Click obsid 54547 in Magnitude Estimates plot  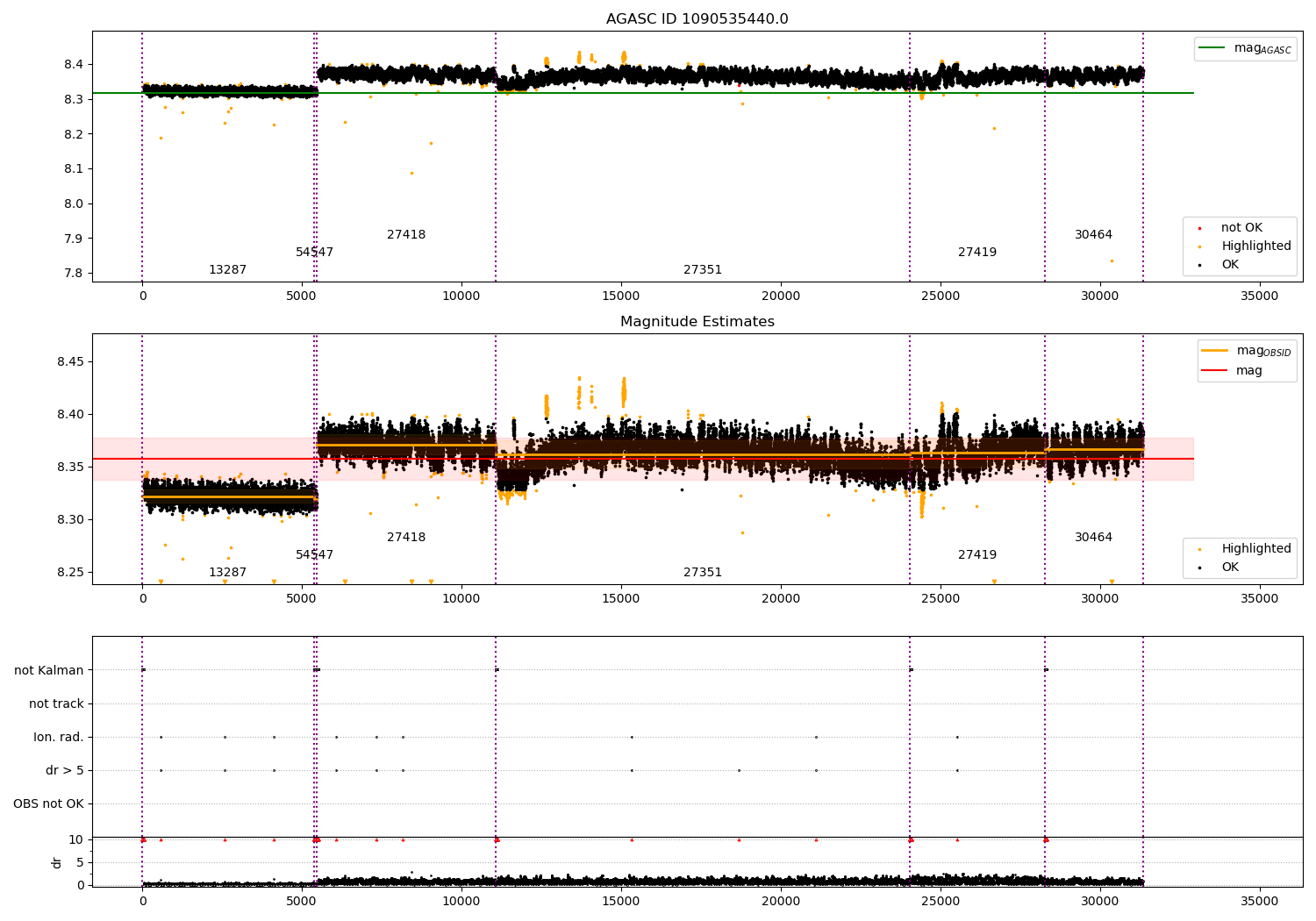tap(314, 555)
